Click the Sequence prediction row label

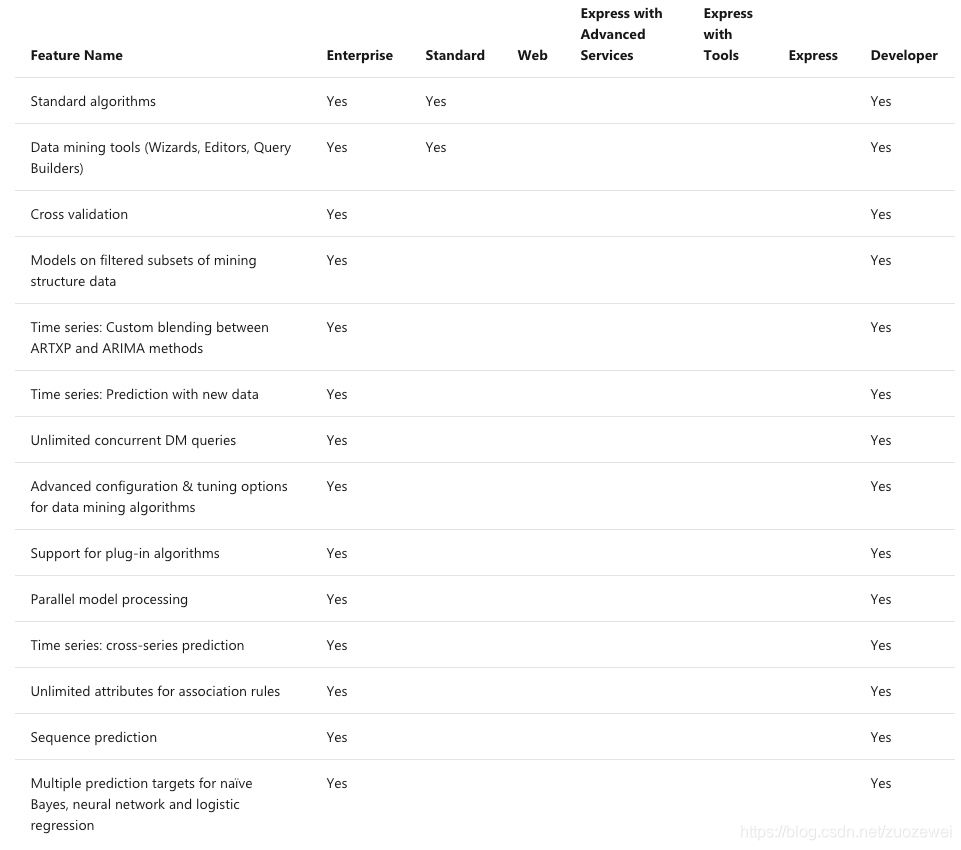coord(93,737)
